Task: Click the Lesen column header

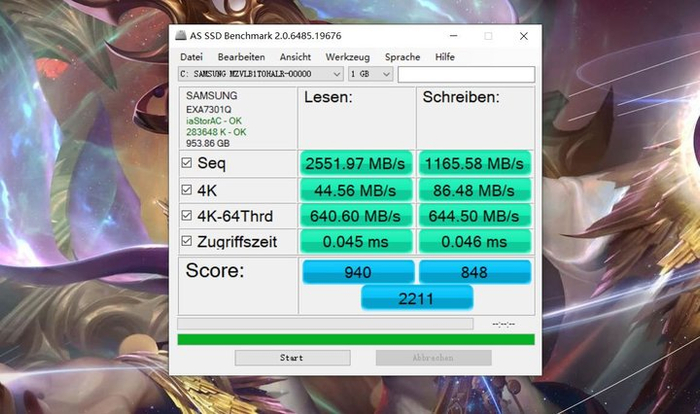Action: [328, 97]
